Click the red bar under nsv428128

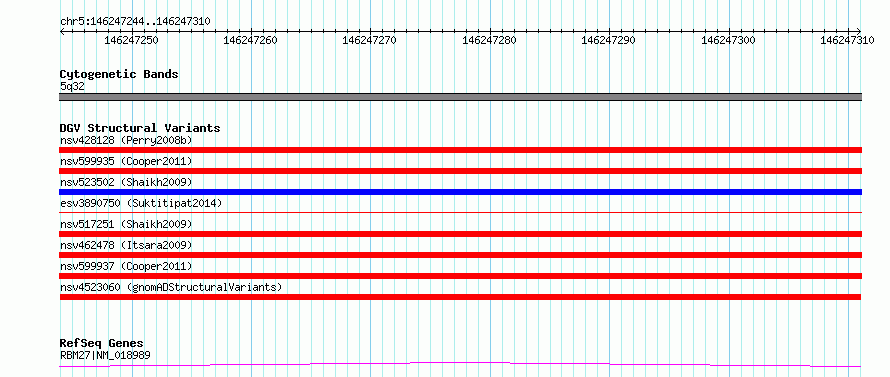pyautogui.click(x=460, y=150)
